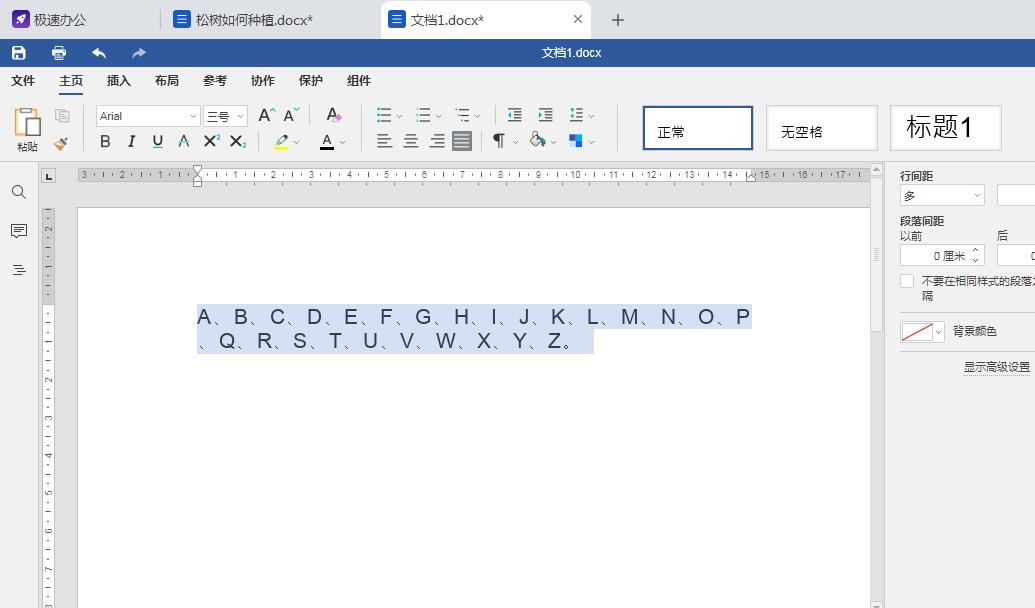Close the 文档1.docx tab
The image size is (1035, 608).
(578, 19)
